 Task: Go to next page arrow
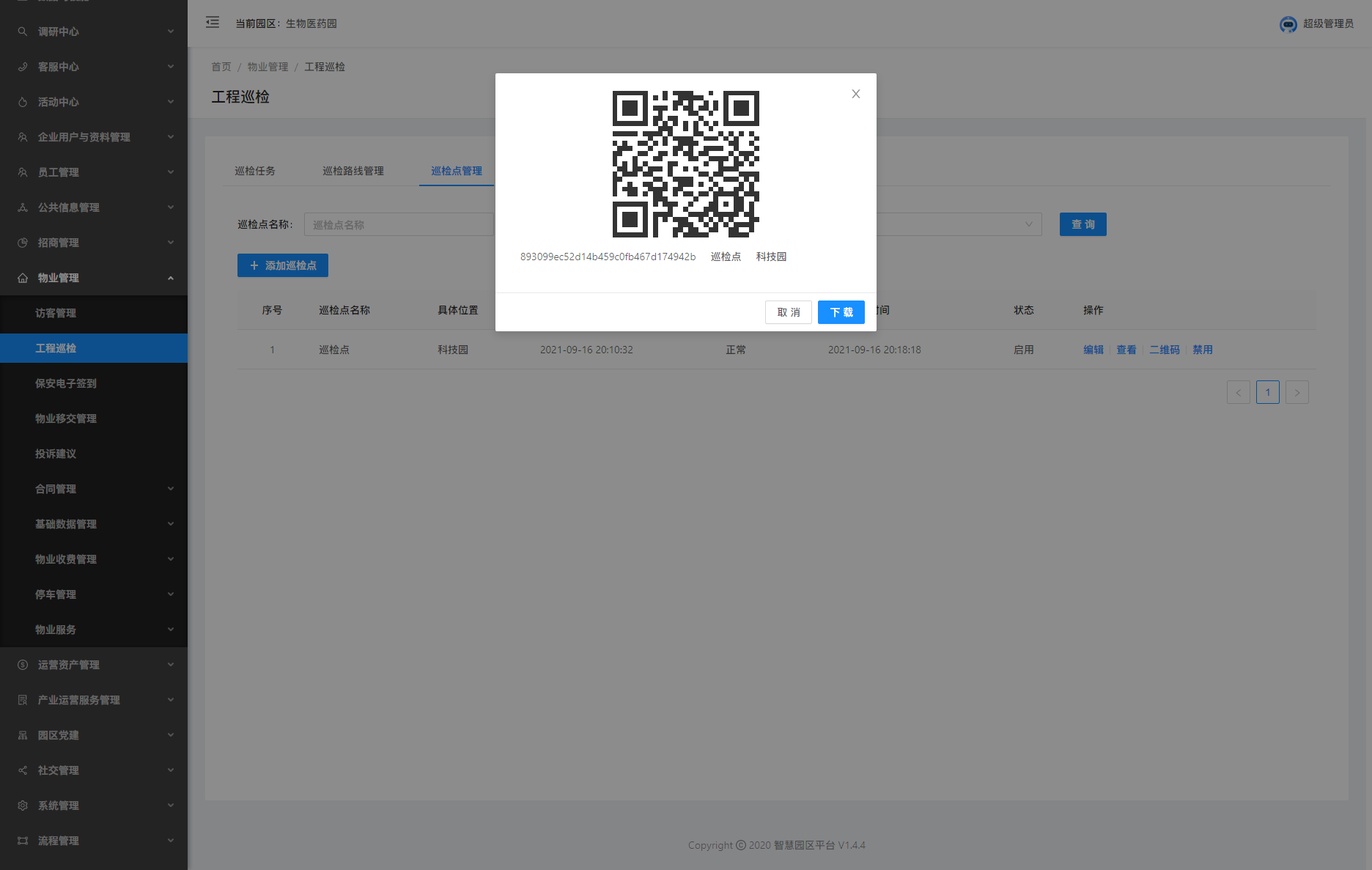click(1297, 392)
